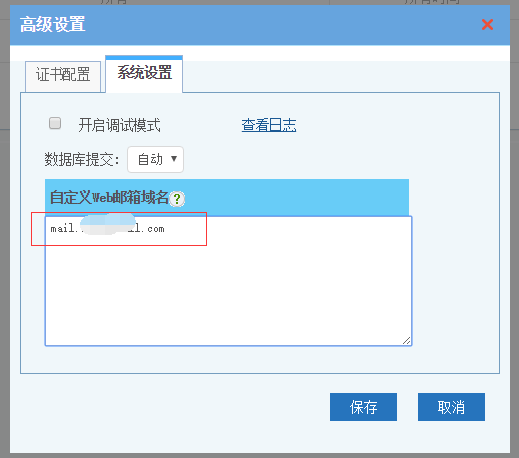Click the 自动 option text in combo box

tap(150, 159)
